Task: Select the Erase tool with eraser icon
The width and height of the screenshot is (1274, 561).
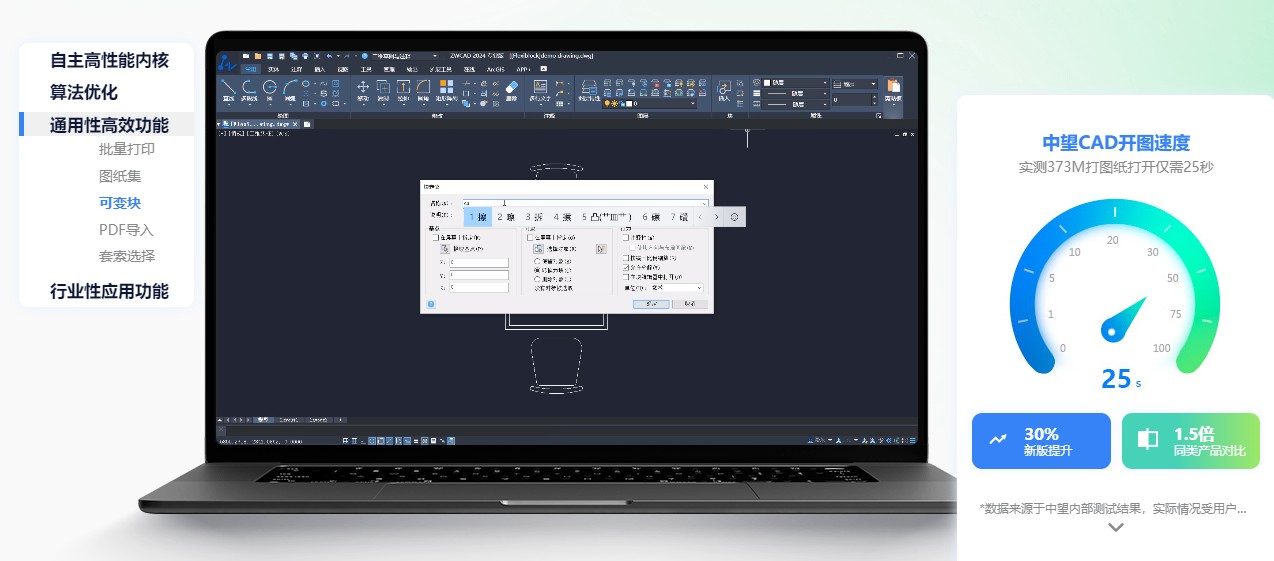Action: coord(512,90)
